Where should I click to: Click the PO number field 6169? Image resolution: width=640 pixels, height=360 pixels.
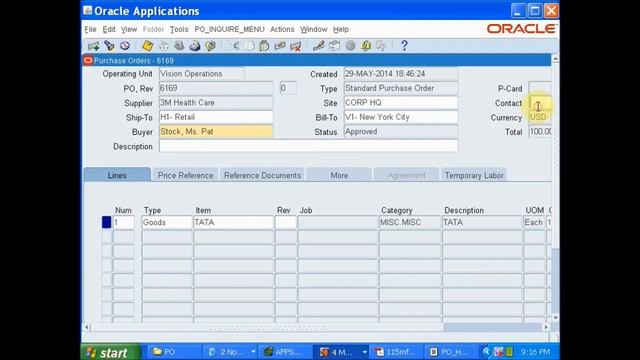point(216,88)
